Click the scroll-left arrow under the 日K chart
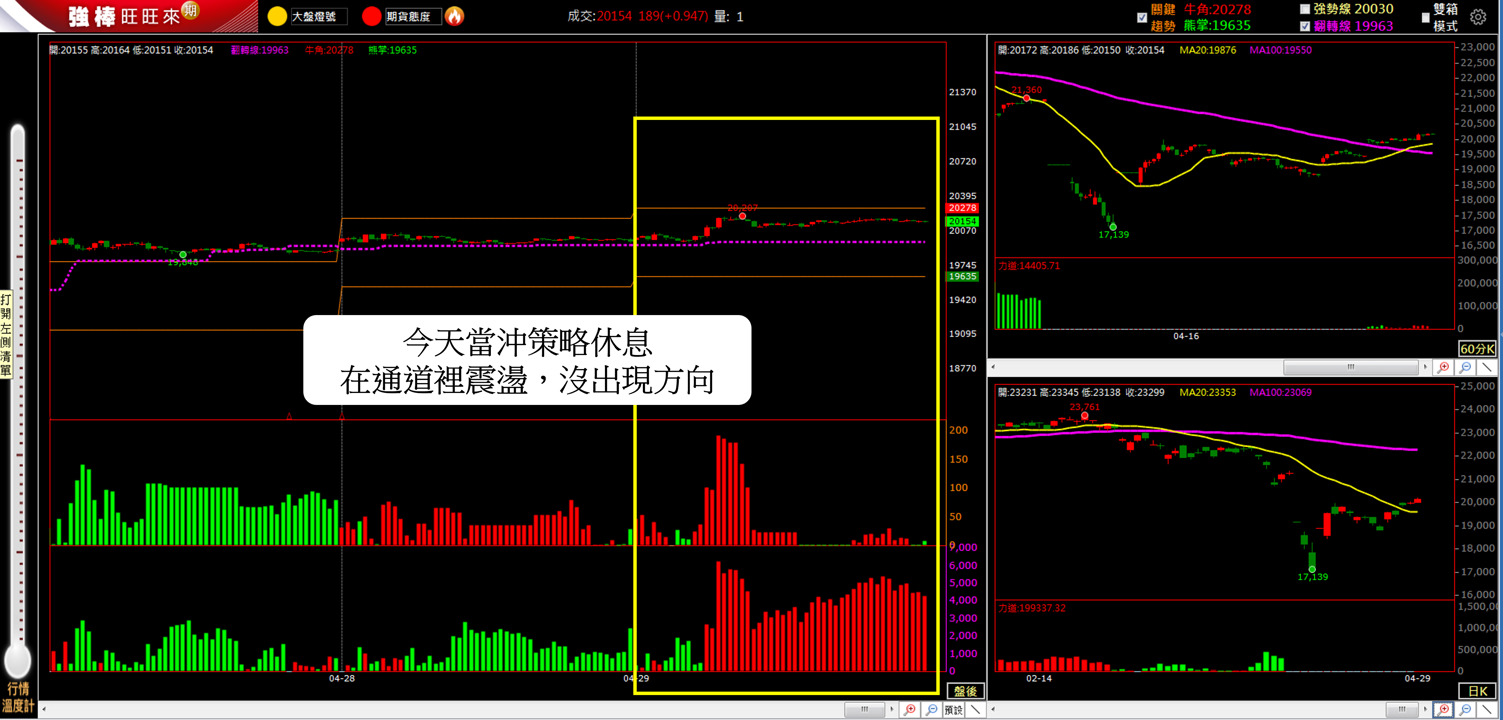Screen dimensions: 1503x720 click(993, 710)
